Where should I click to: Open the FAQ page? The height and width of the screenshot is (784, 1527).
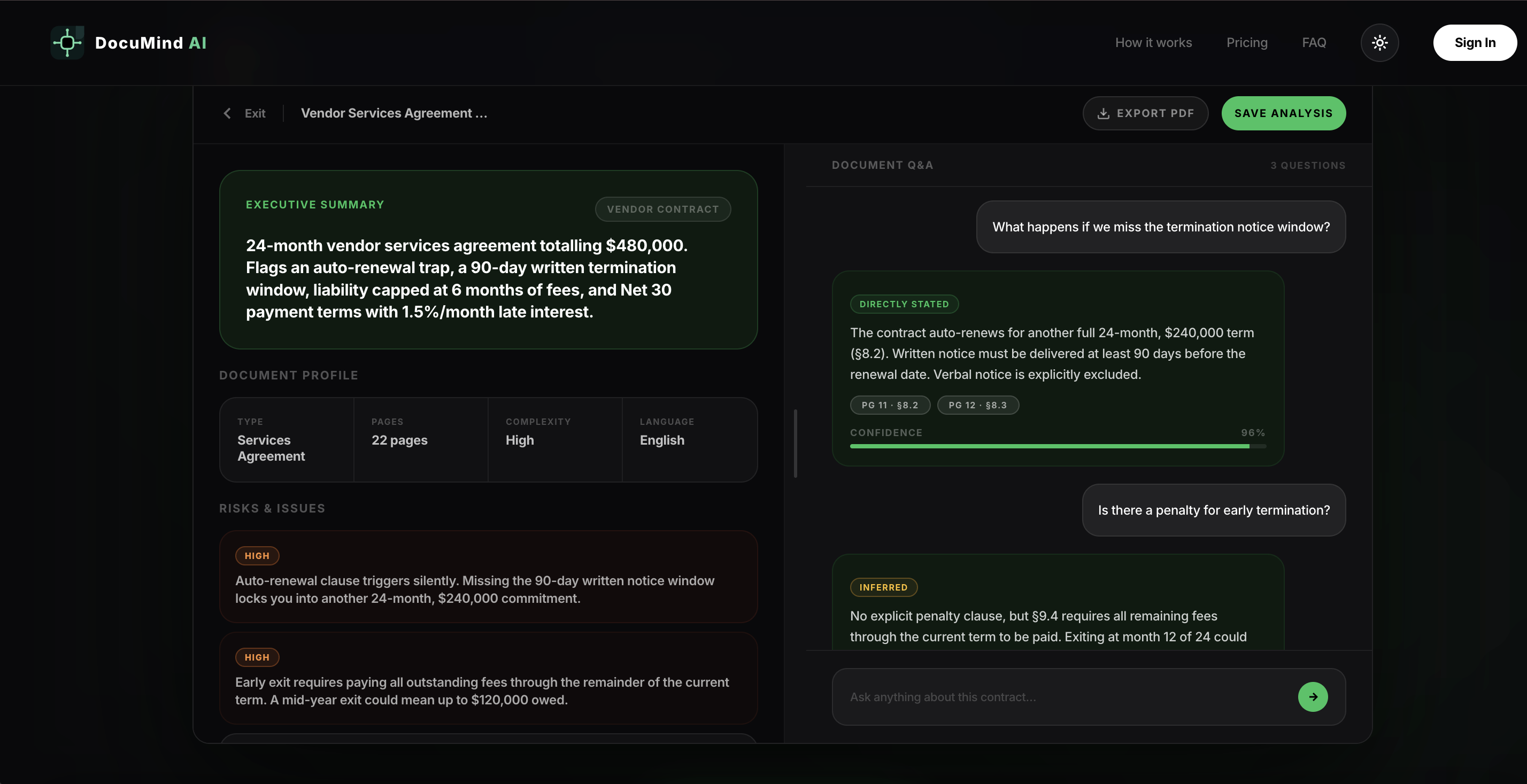coord(1314,43)
